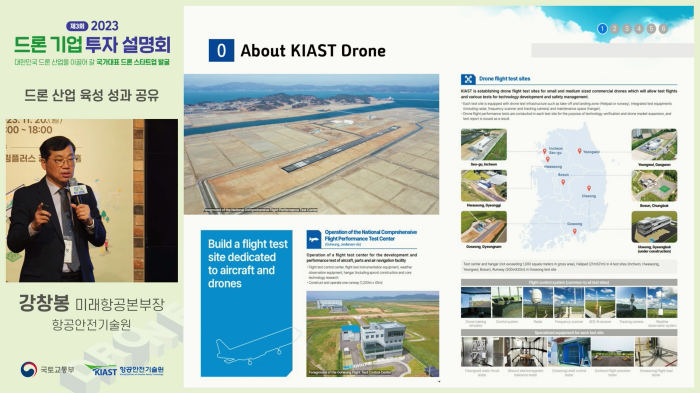Click 'Operation of the National Comprehensive' heading

click(371, 235)
